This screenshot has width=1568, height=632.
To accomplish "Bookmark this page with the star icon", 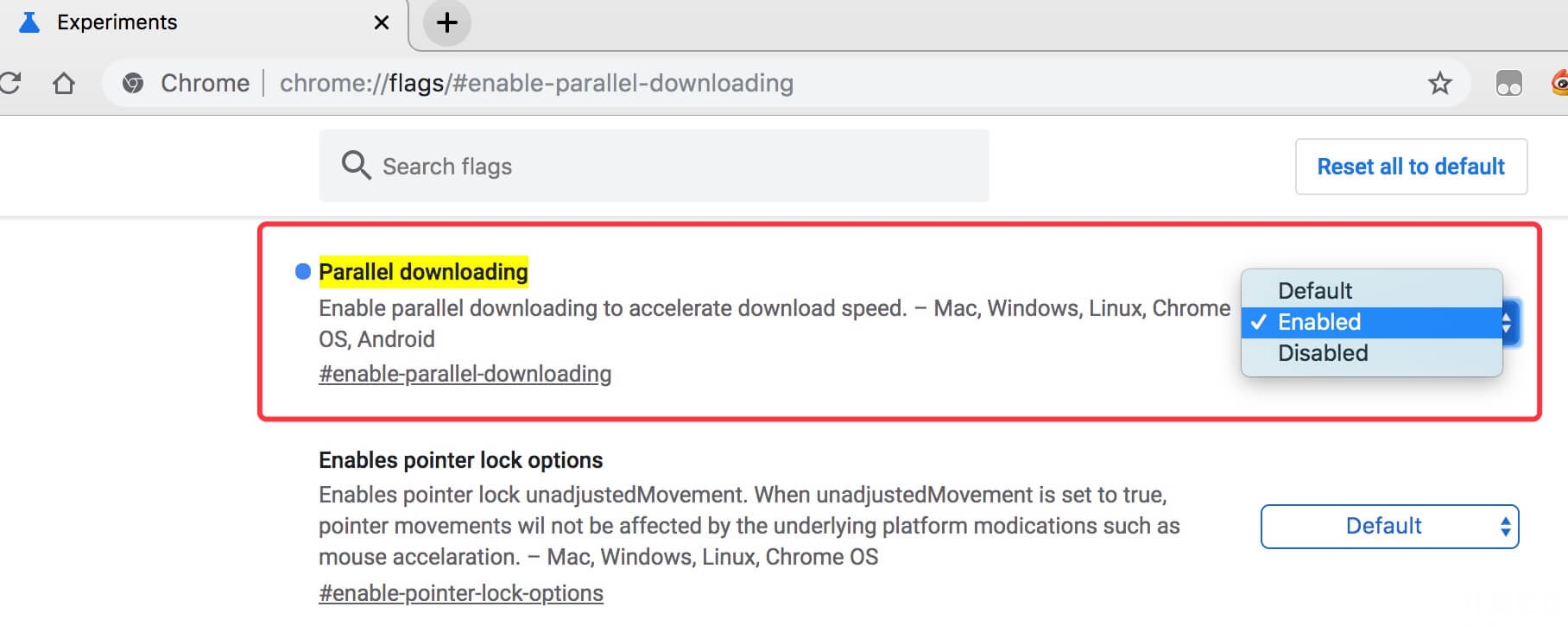I will pos(1439,83).
